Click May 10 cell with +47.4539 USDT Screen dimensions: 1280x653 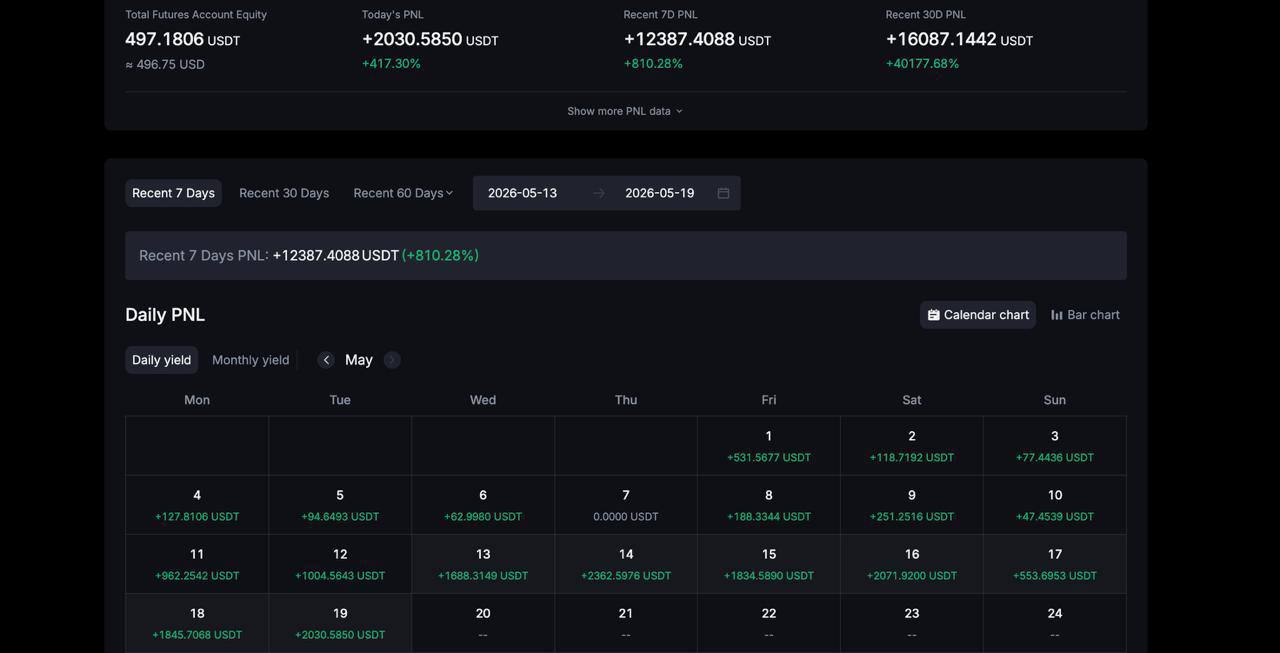tap(1055, 505)
